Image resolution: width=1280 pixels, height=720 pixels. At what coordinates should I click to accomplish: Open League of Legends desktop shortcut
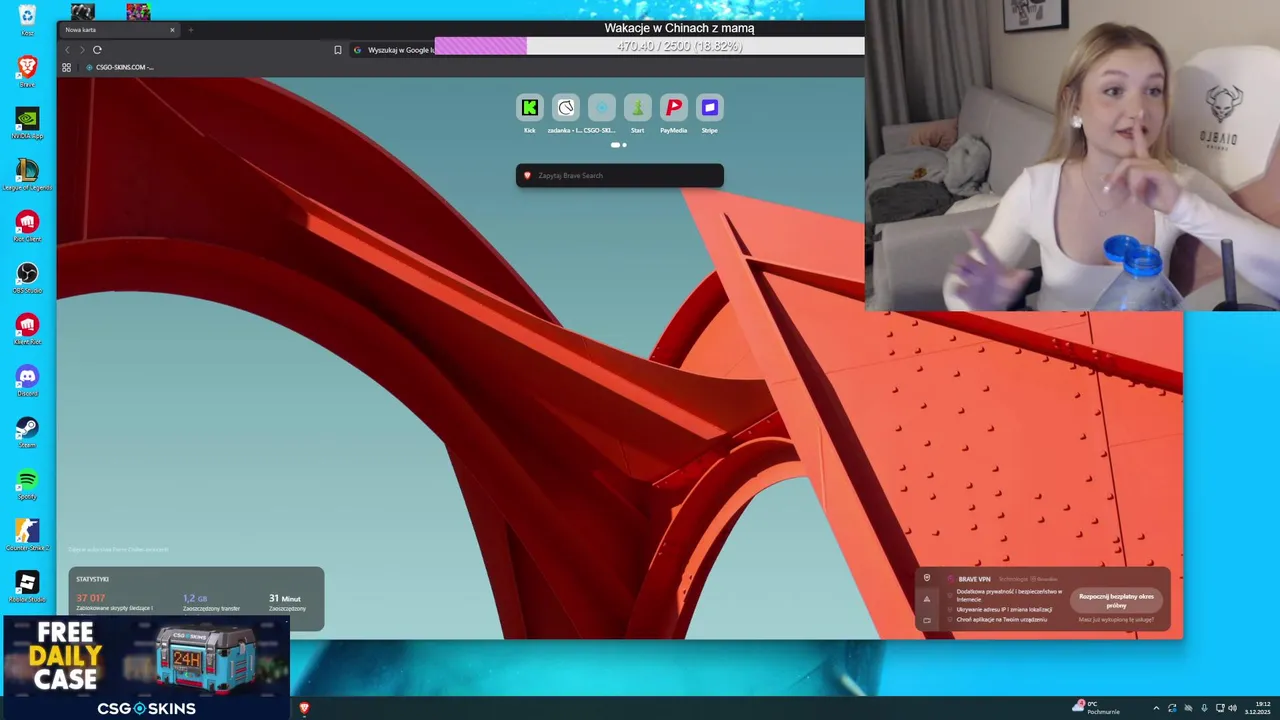click(x=27, y=174)
